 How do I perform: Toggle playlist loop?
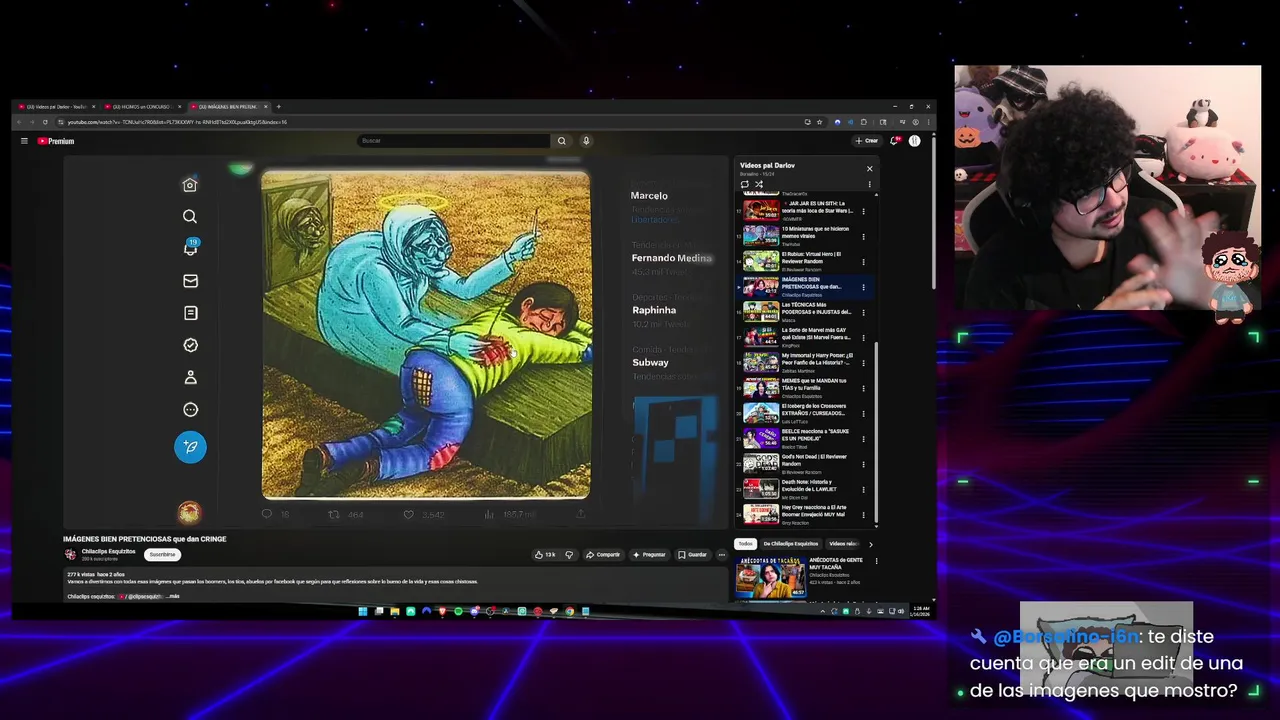[x=744, y=185]
